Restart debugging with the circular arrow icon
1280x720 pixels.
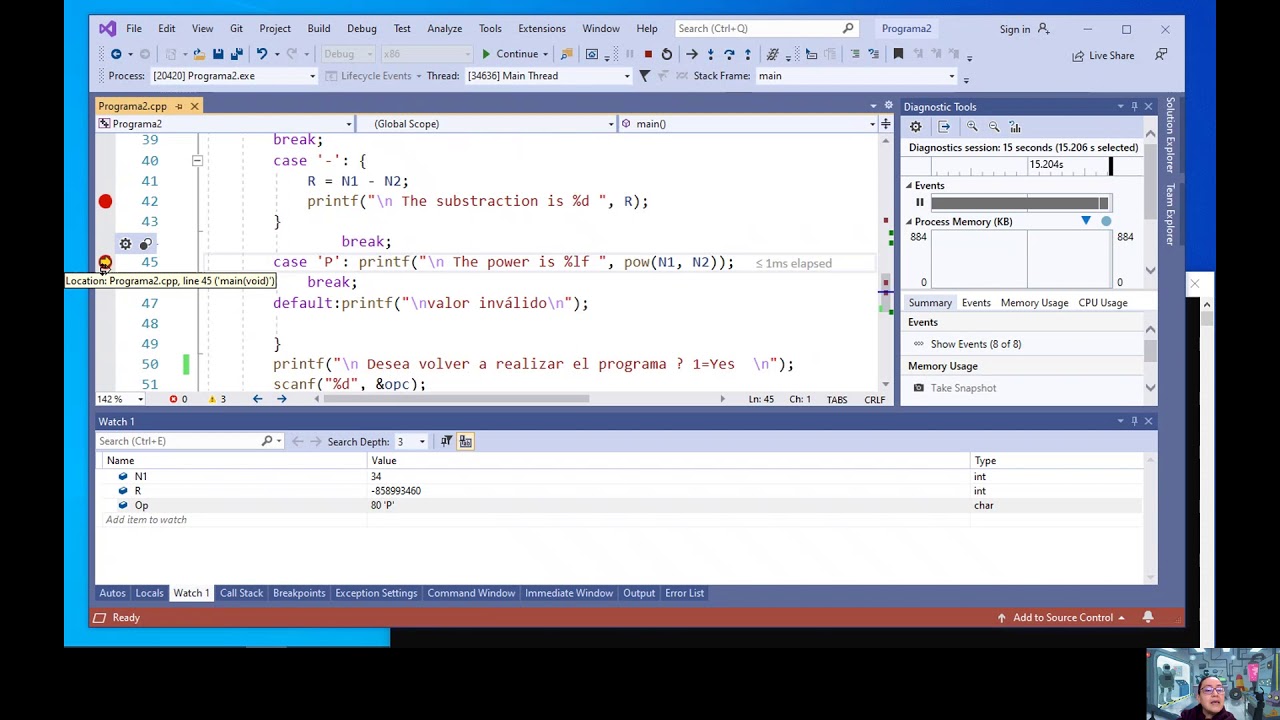pos(667,54)
